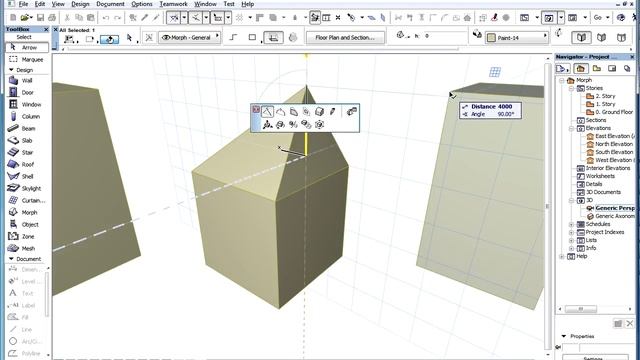Select North Elevation in Navigator
The height and width of the screenshot is (360, 640).
coord(613,144)
